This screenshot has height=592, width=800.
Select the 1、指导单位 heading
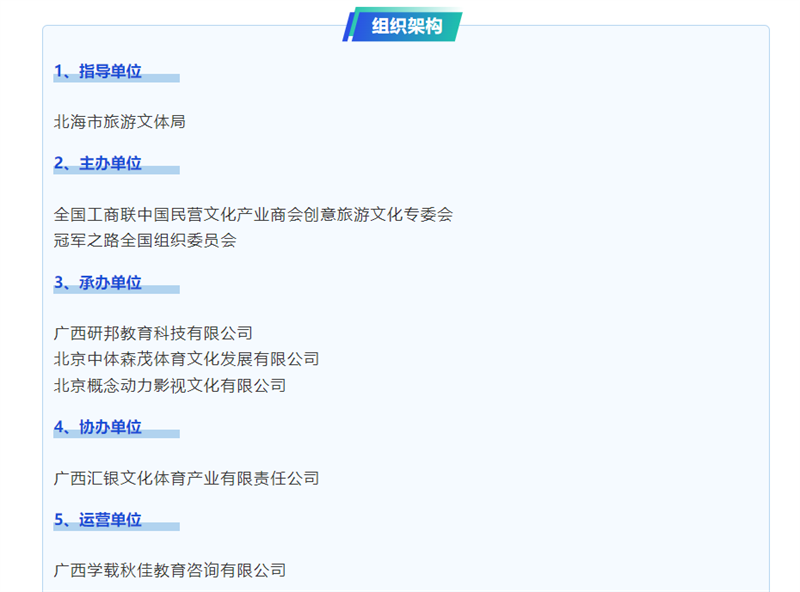coord(98,71)
